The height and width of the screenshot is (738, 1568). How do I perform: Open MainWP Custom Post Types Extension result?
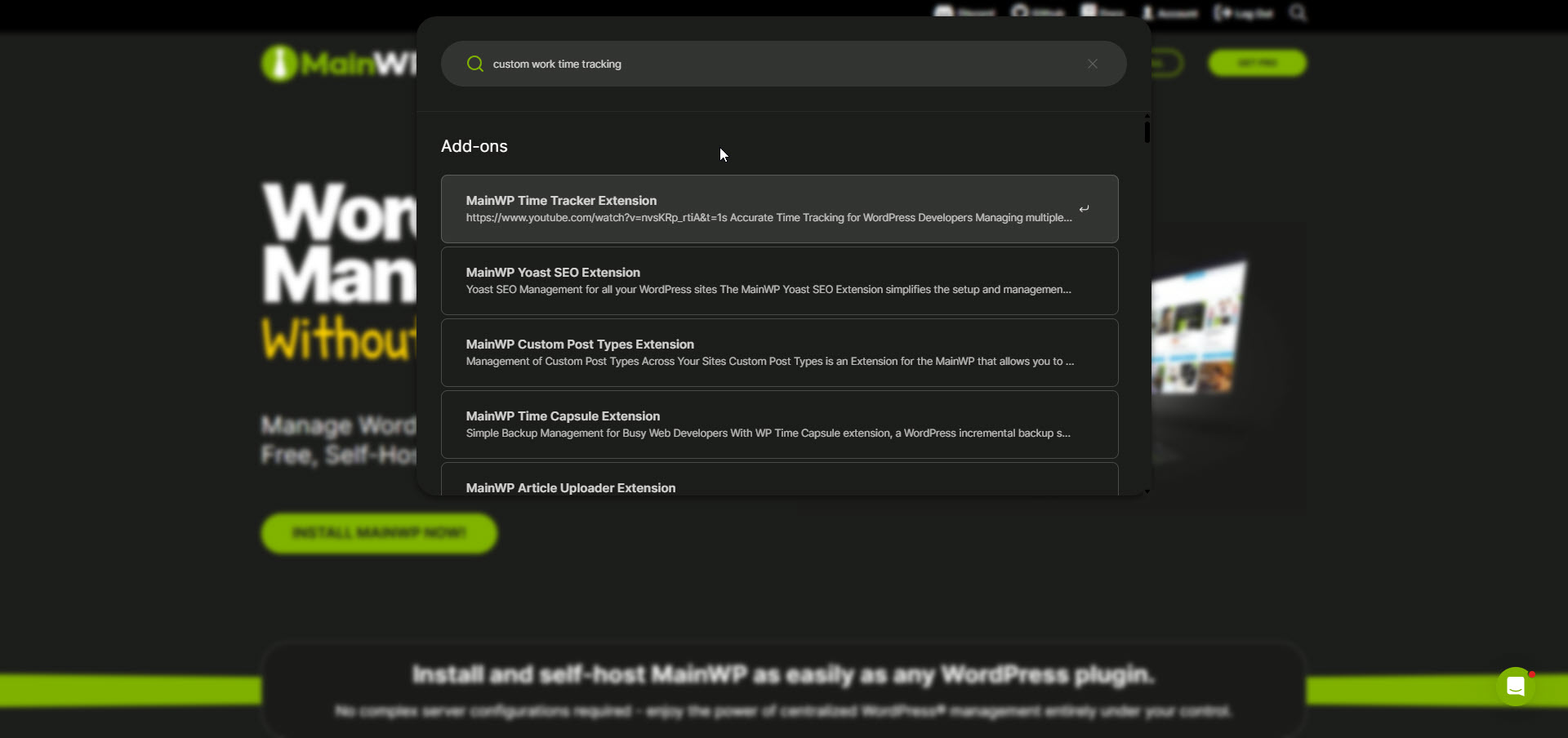(780, 353)
